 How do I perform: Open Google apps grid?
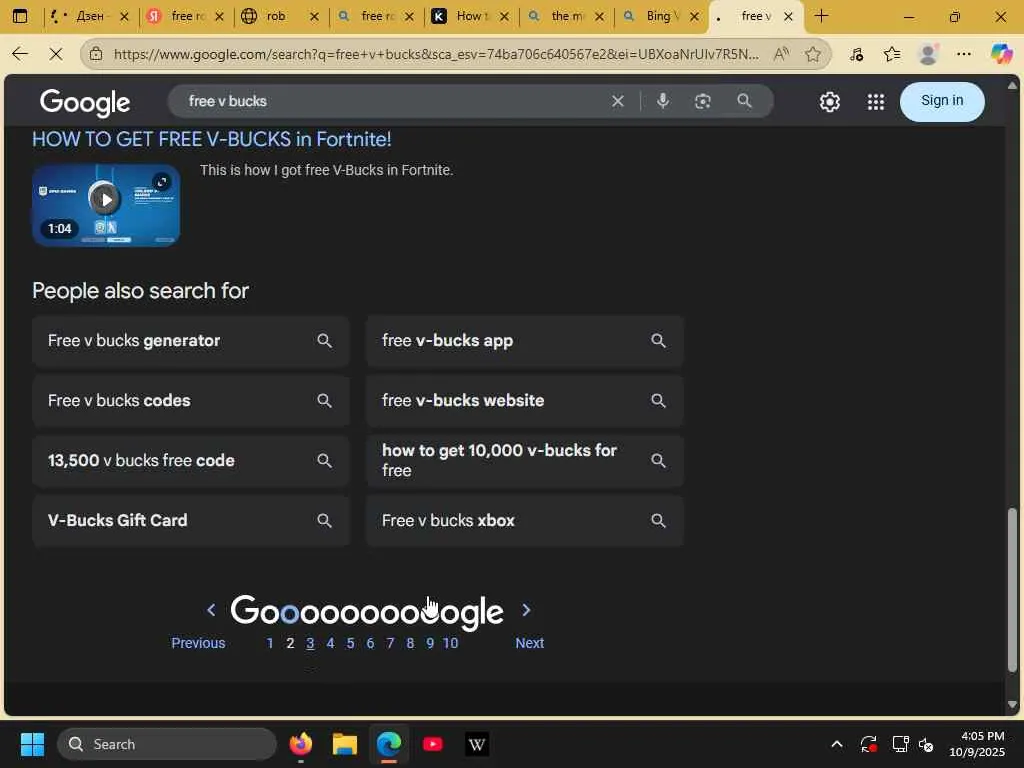pos(876,102)
